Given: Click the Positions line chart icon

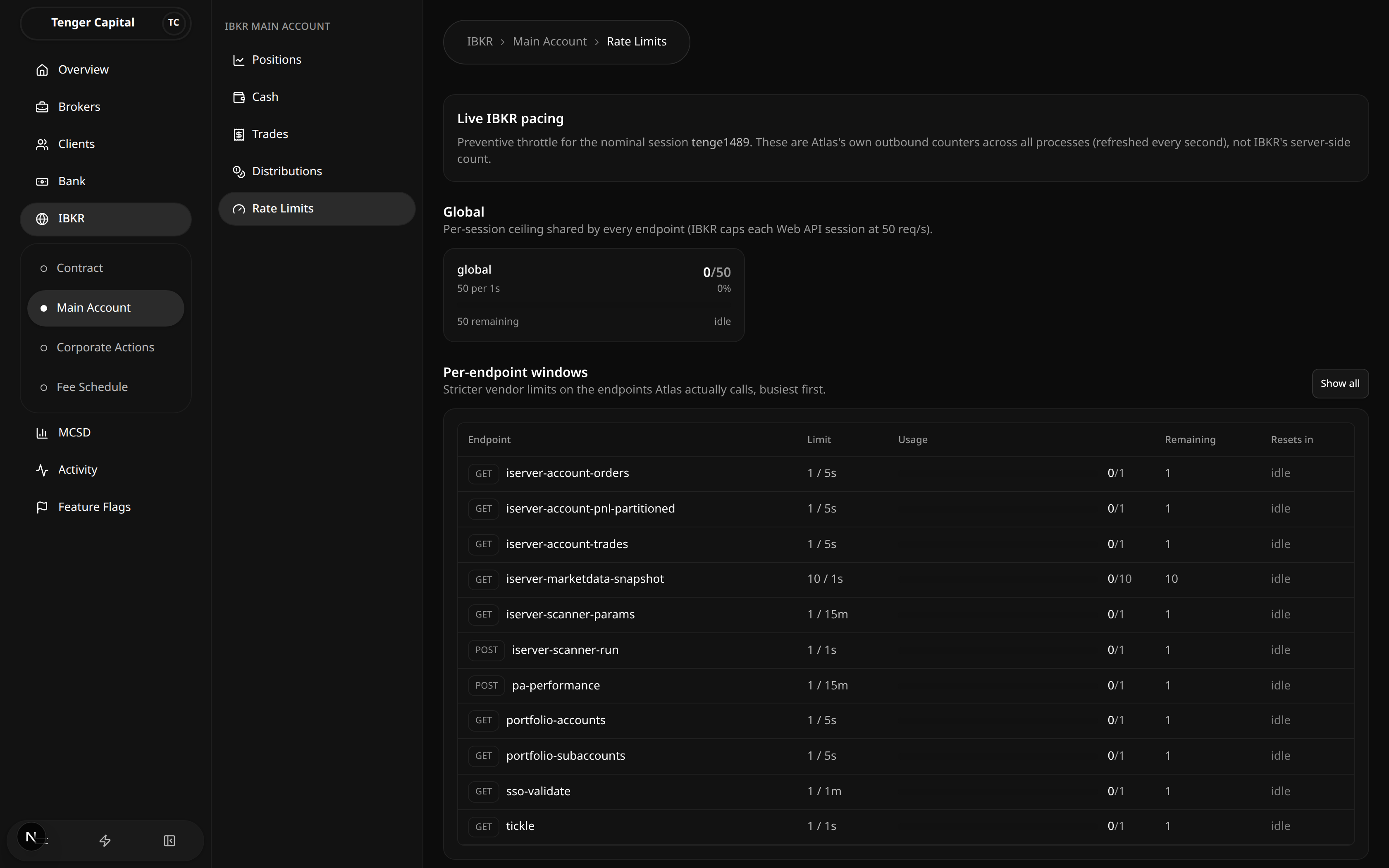Looking at the screenshot, I should (239, 60).
